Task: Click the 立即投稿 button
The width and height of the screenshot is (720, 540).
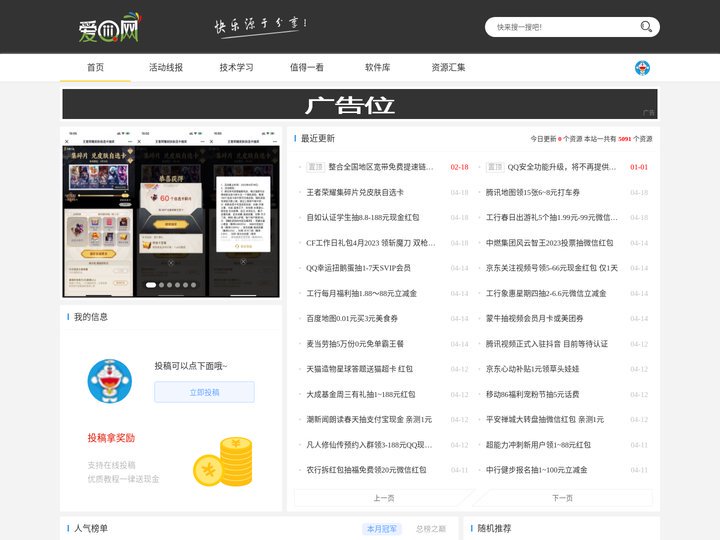Action: tap(204, 392)
